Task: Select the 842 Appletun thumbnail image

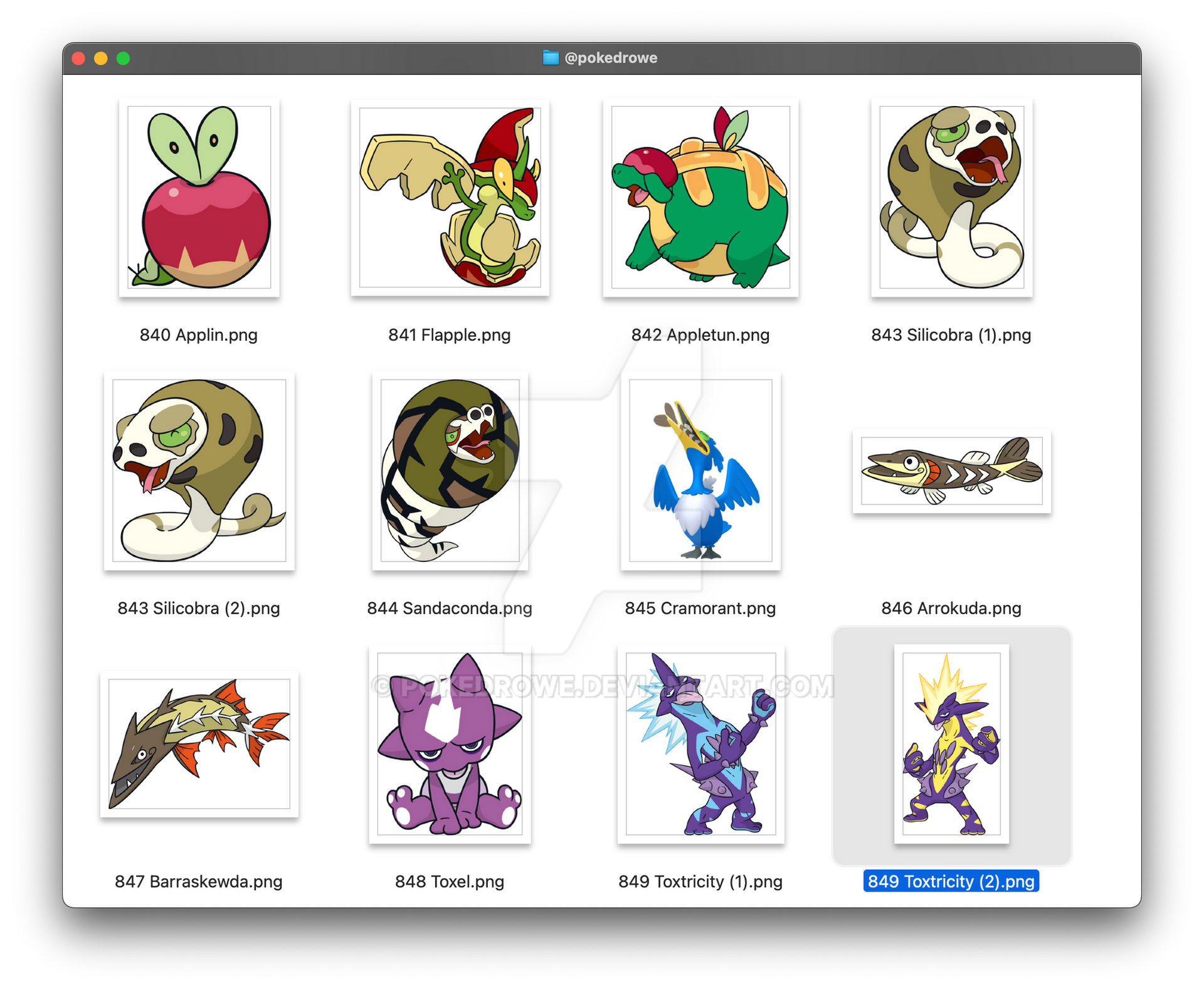Action: click(x=700, y=197)
